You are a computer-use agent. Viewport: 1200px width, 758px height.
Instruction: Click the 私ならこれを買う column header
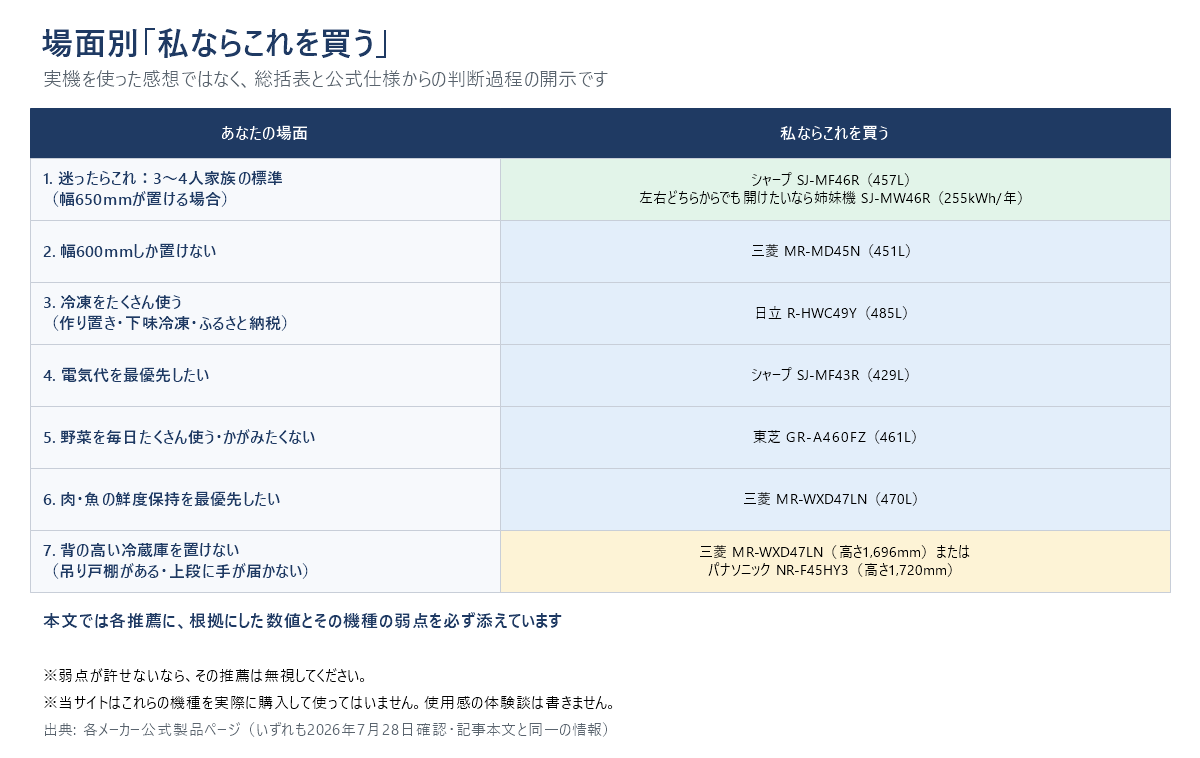(835, 133)
